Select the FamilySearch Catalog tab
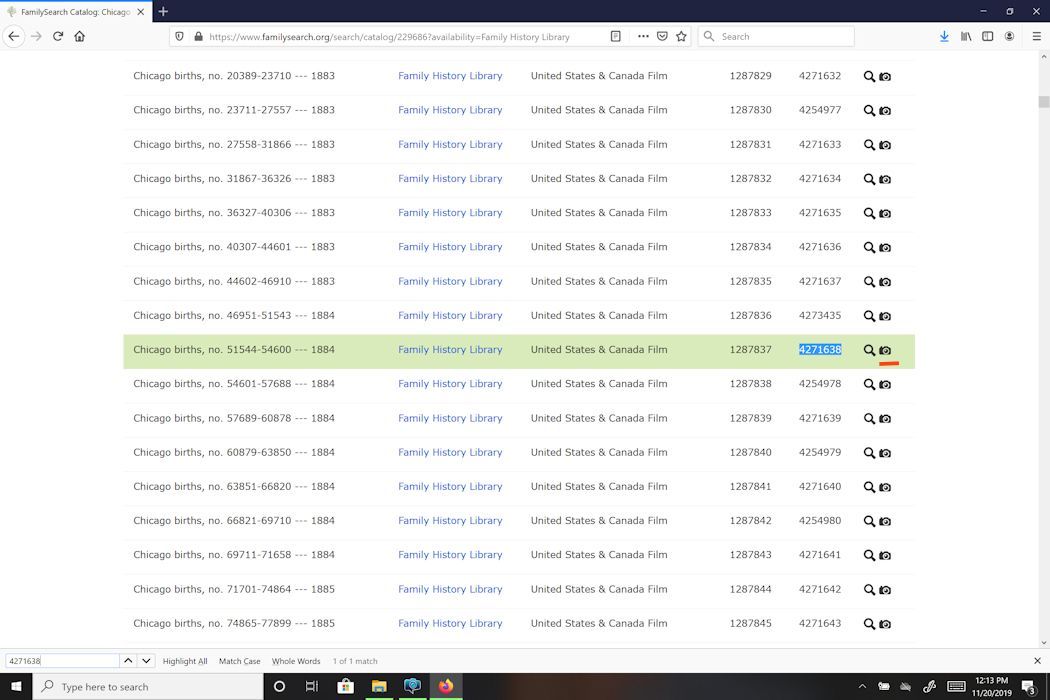This screenshot has height=700, width=1050. click(76, 11)
